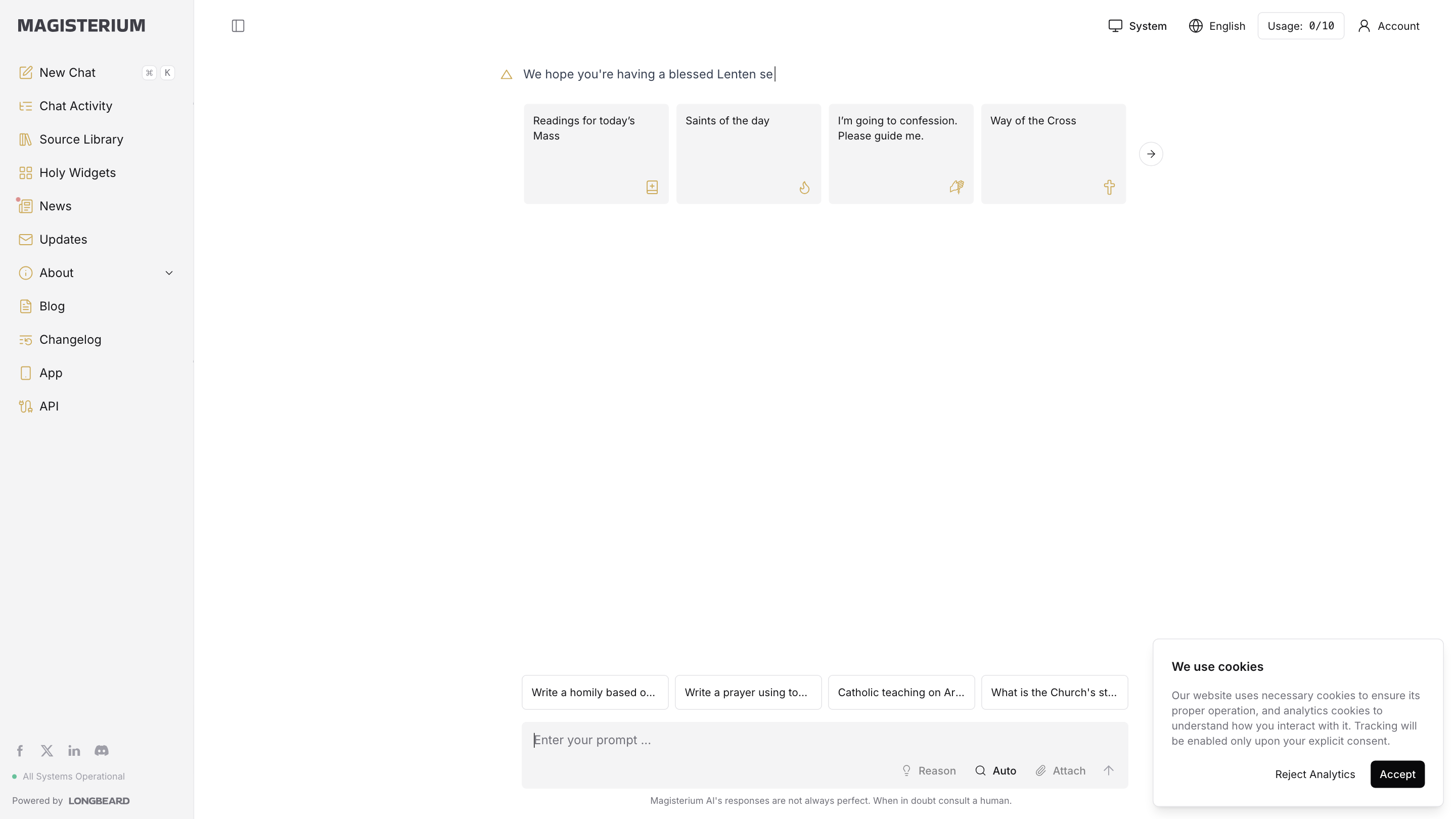This screenshot has height=819, width=1456.
Task: Open the Discord icon
Action: [102, 751]
